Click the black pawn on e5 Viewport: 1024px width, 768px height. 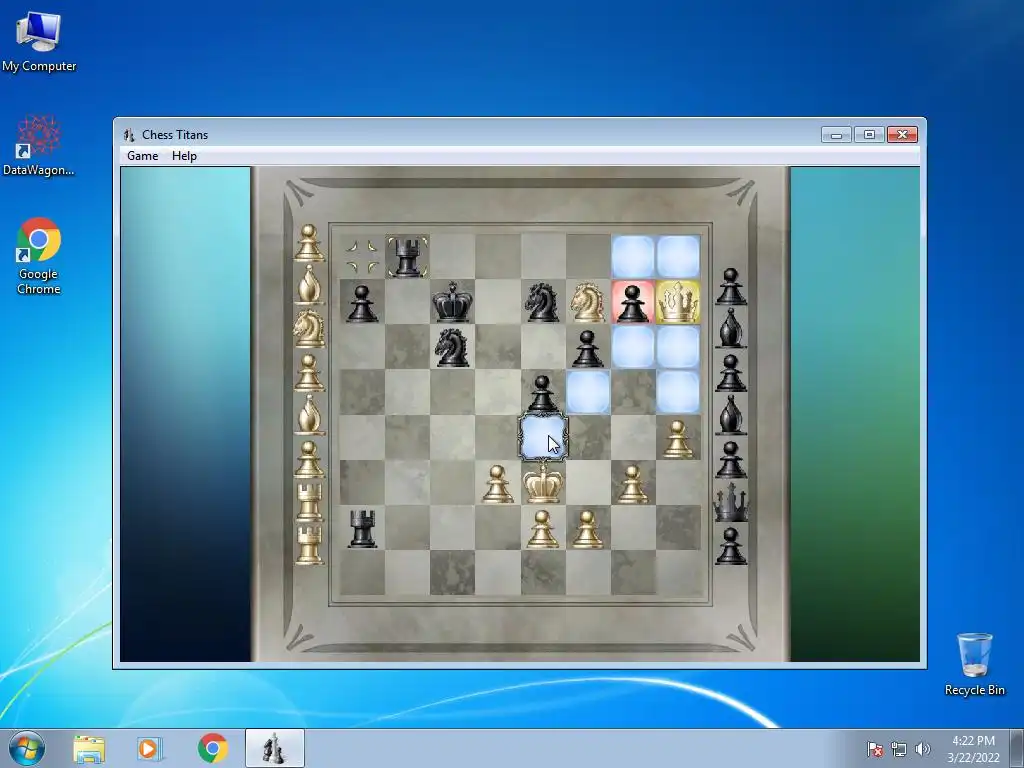point(542,392)
